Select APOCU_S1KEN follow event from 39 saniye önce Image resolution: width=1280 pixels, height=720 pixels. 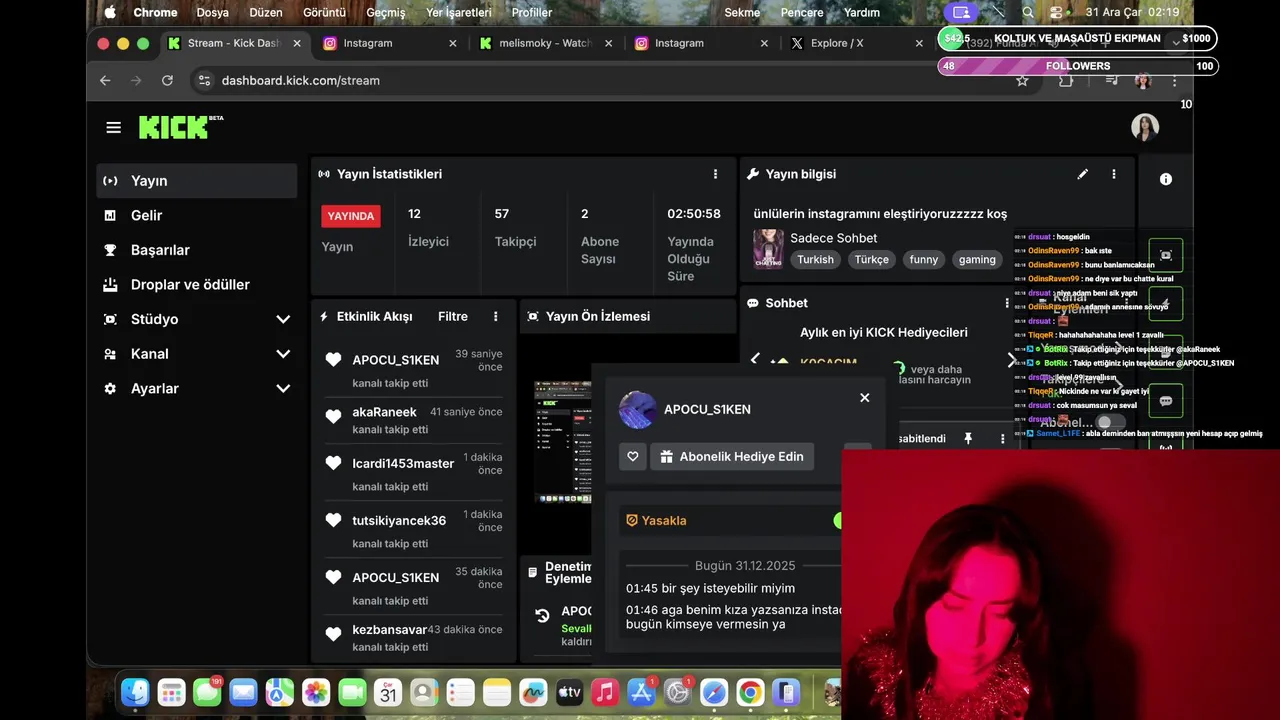(413, 370)
